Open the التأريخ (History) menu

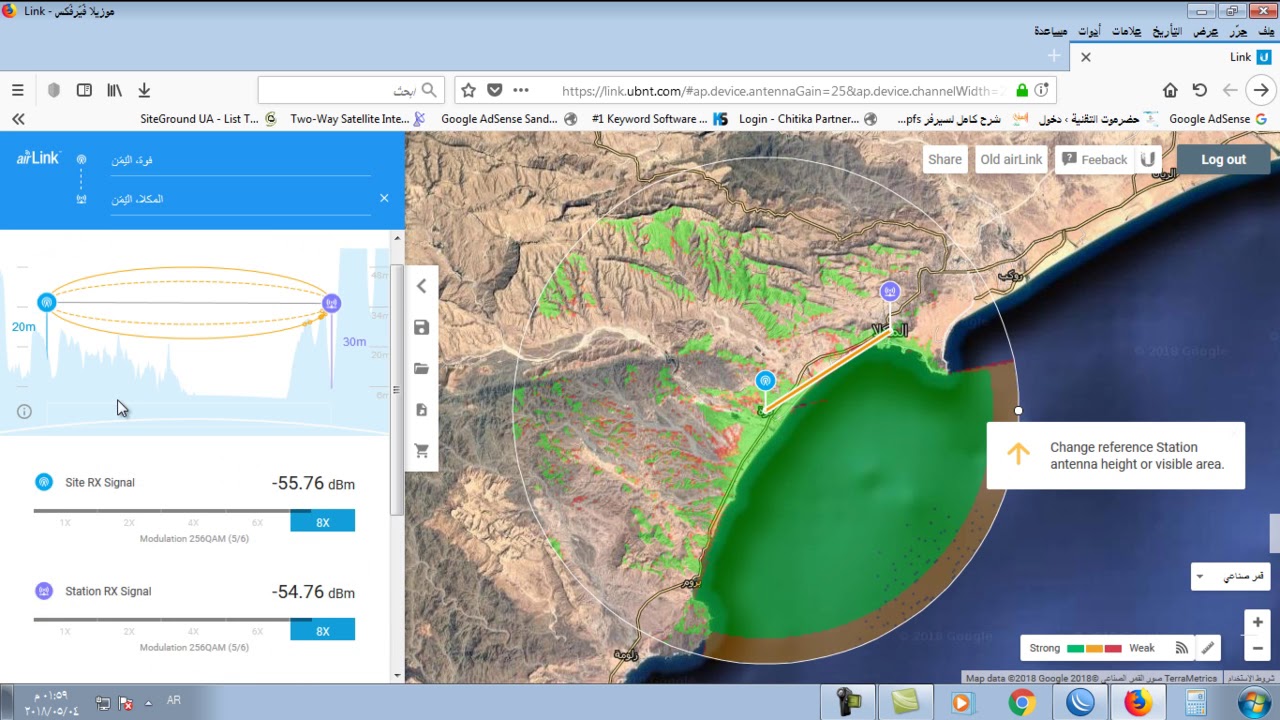pyautogui.click(x=1166, y=31)
